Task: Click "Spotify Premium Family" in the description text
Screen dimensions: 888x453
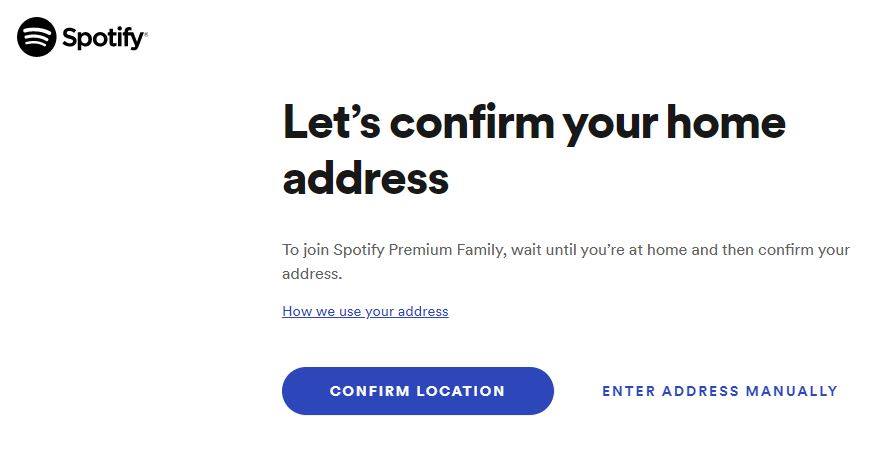Action: tap(419, 250)
